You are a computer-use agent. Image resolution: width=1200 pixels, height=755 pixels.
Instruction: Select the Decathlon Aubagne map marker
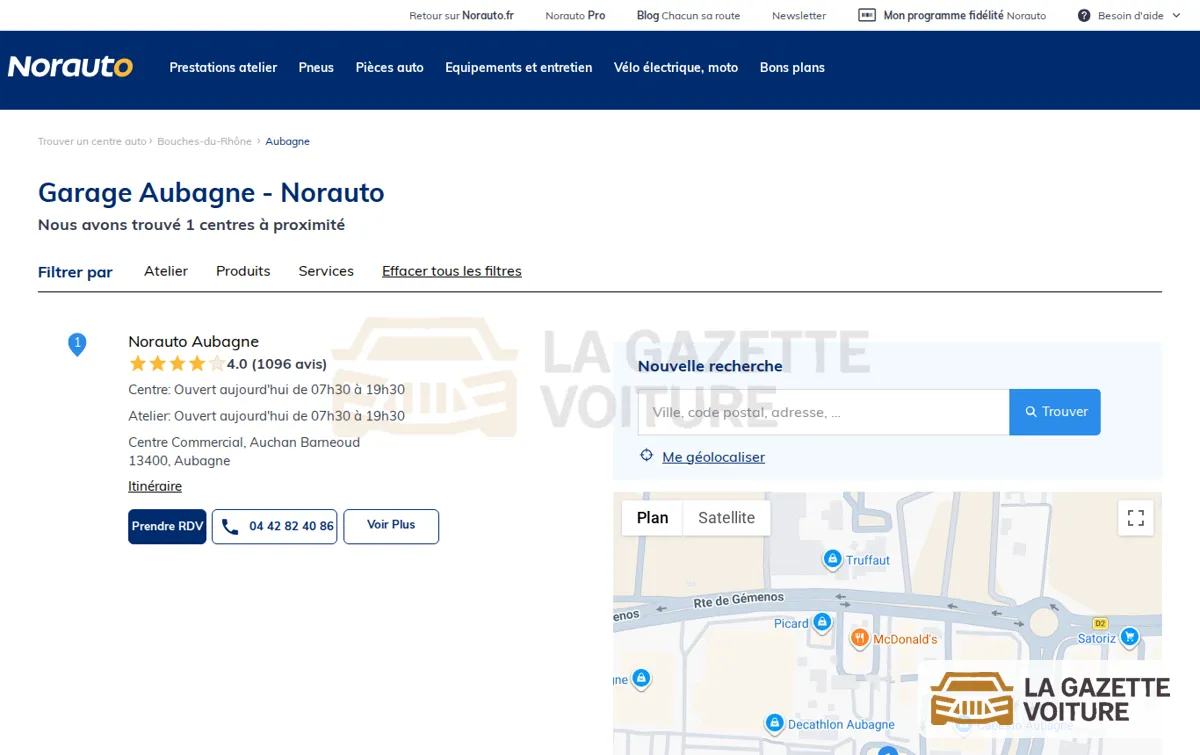tap(774, 723)
